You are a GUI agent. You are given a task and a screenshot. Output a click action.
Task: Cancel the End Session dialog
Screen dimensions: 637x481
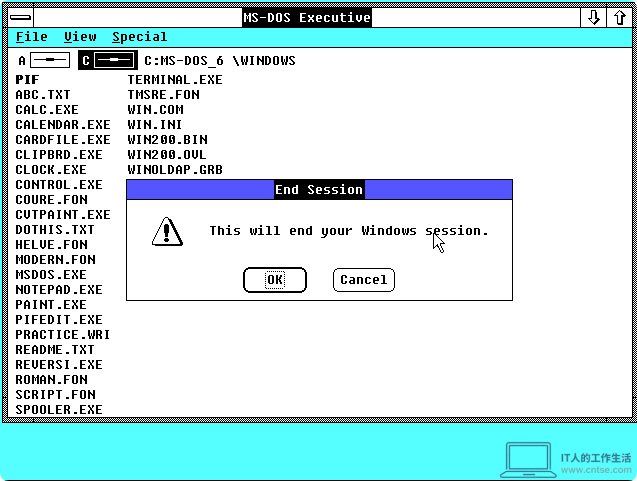point(364,280)
